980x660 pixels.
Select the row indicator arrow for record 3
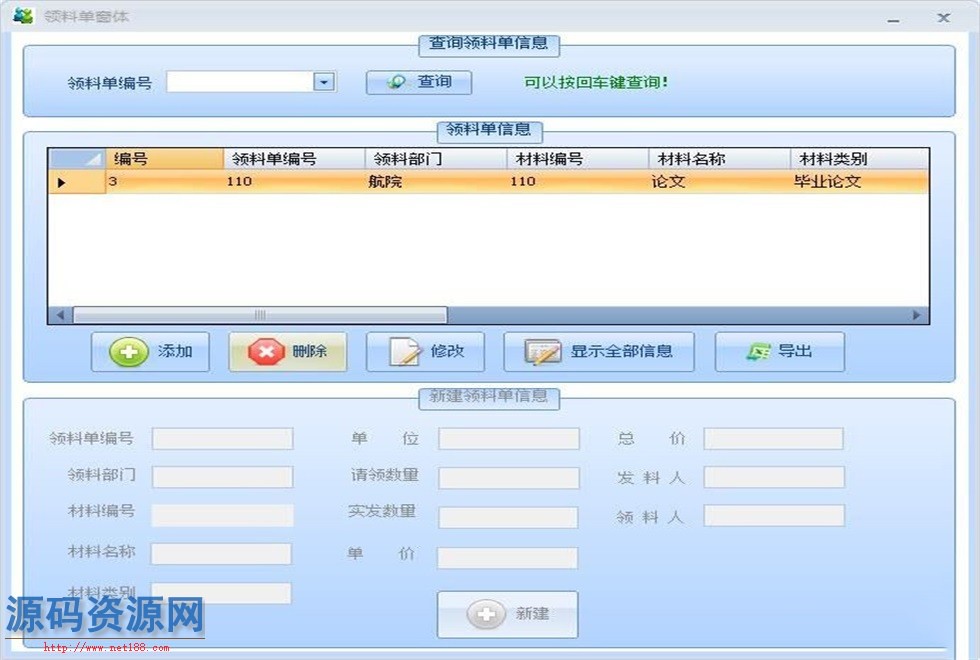(62, 182)
